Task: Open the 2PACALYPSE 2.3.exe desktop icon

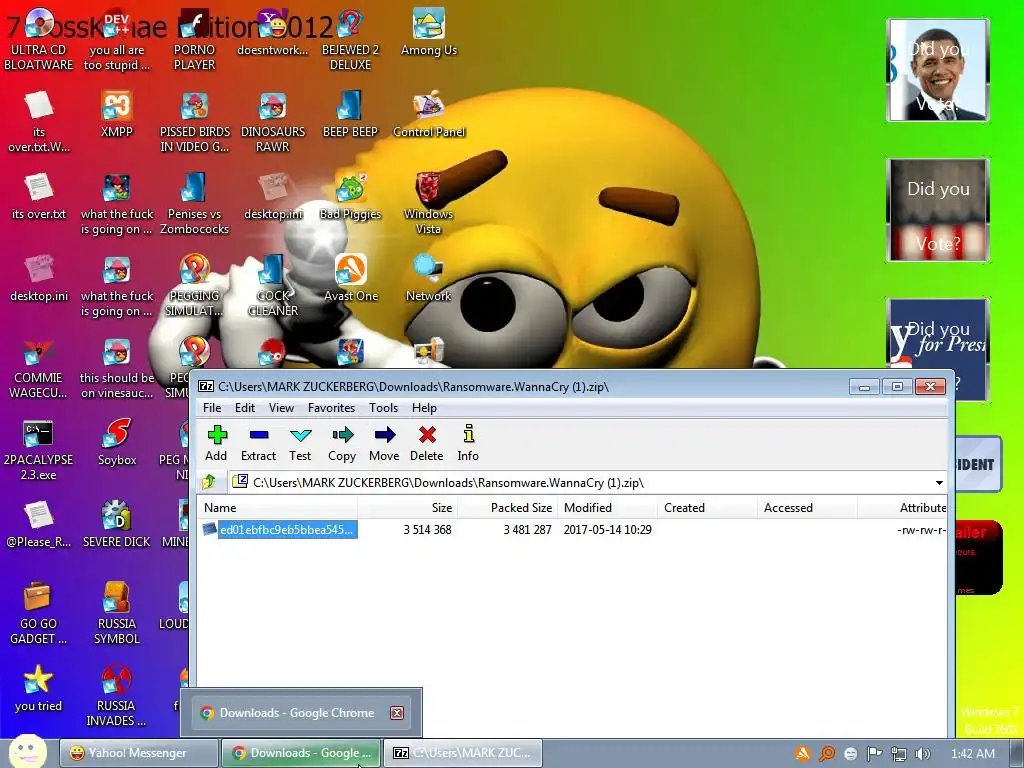Action: [39, 449]
